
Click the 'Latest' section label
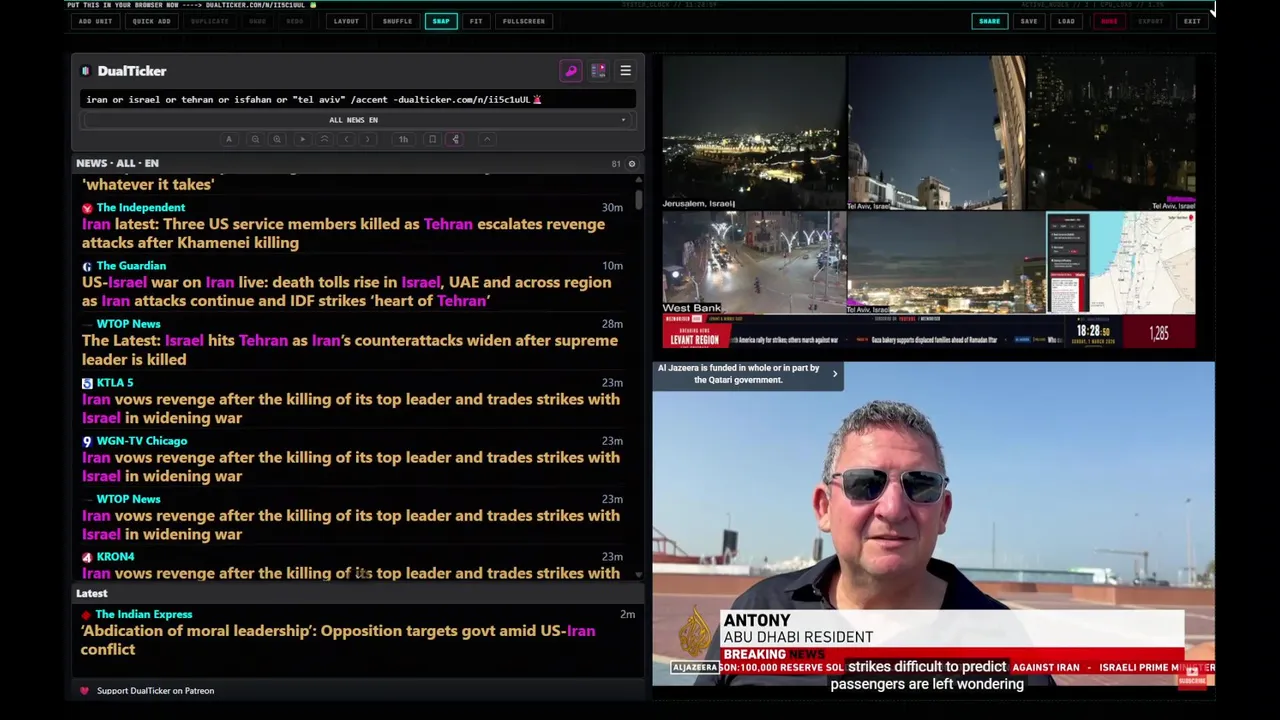pos(92,594)
